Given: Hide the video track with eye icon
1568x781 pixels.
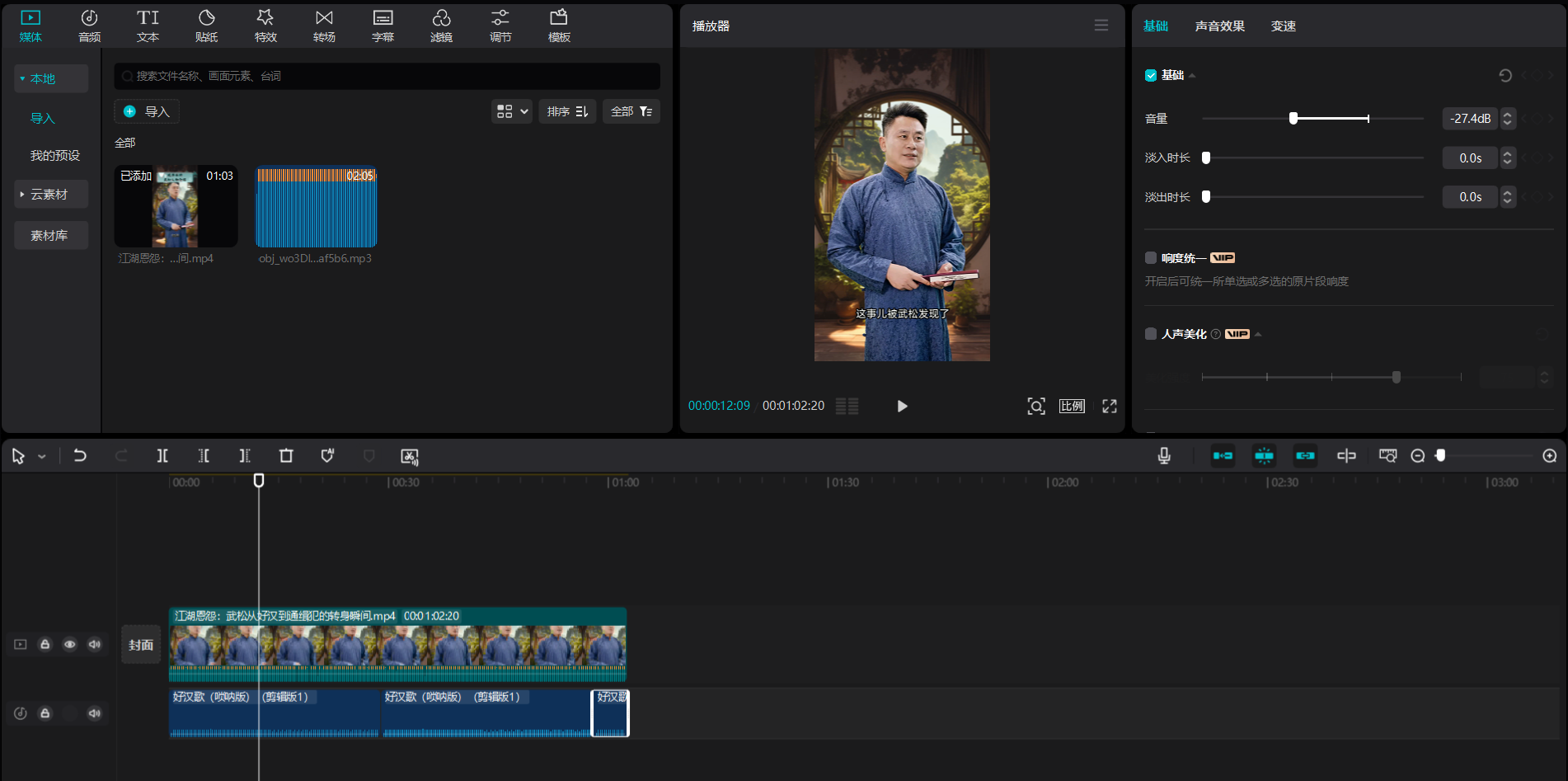Looking at the screenshot, I should point(70,644).
